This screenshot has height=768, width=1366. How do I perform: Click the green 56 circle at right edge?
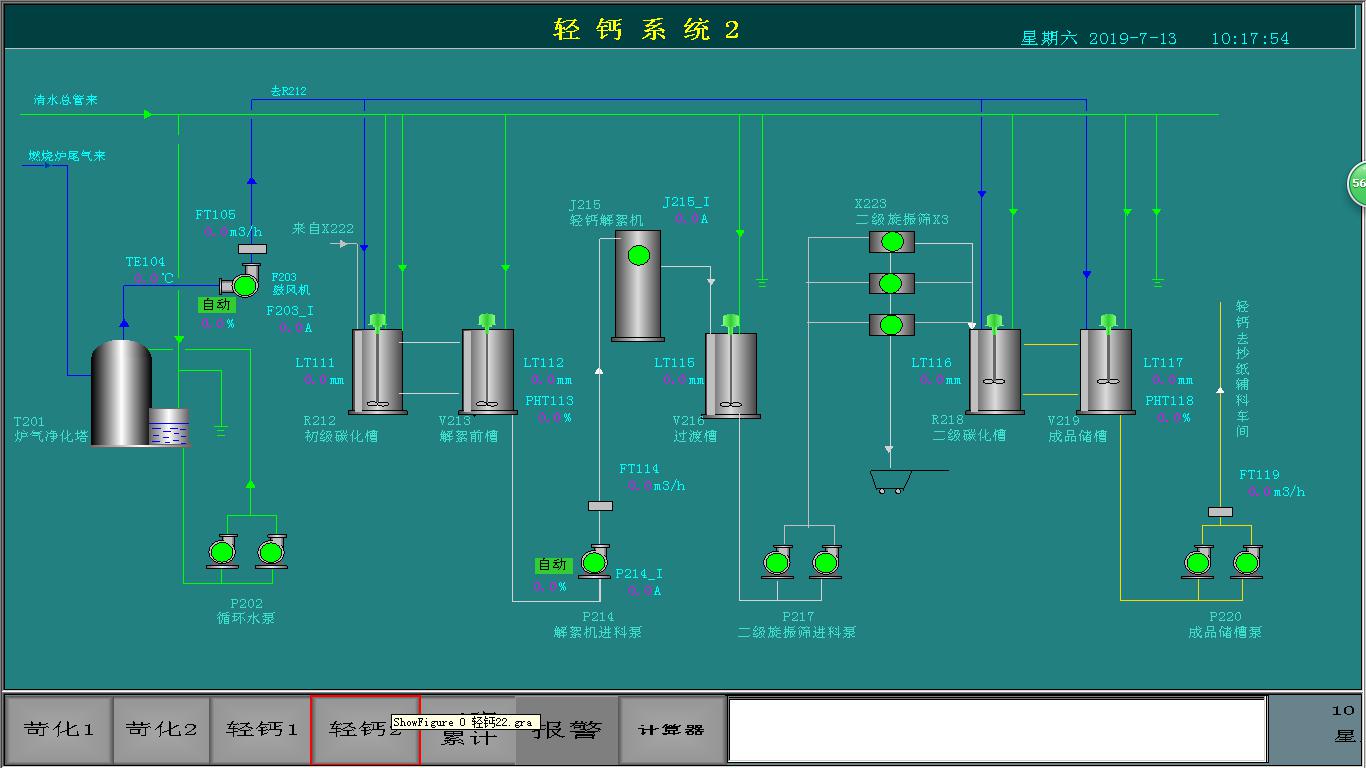click(x=1357, y=183)
